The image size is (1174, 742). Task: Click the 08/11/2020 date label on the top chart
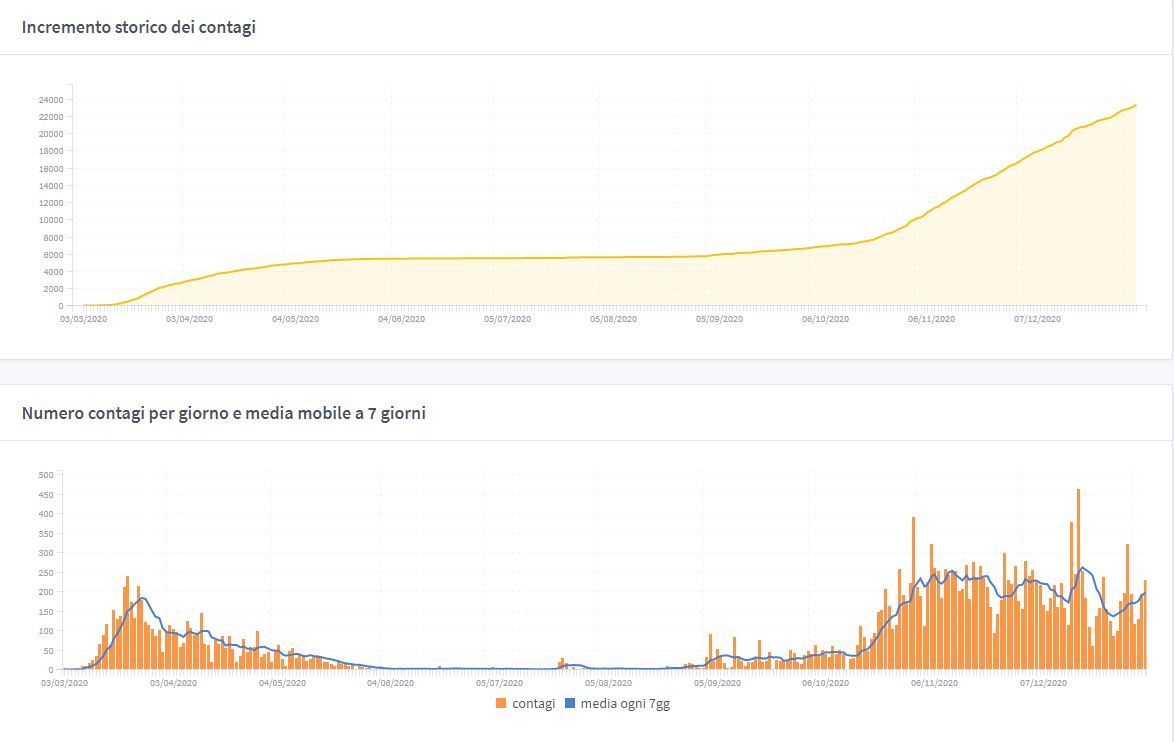point(931,320)
